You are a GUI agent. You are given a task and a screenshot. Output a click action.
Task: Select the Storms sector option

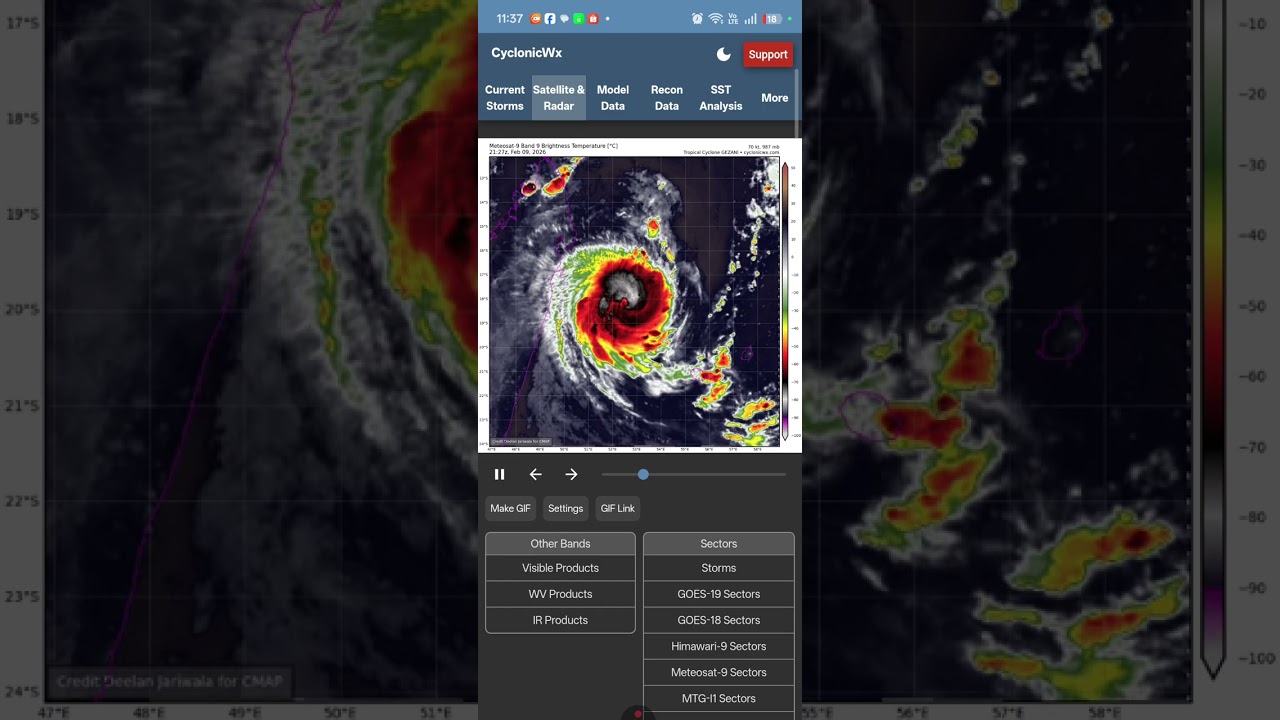point(719,568)
